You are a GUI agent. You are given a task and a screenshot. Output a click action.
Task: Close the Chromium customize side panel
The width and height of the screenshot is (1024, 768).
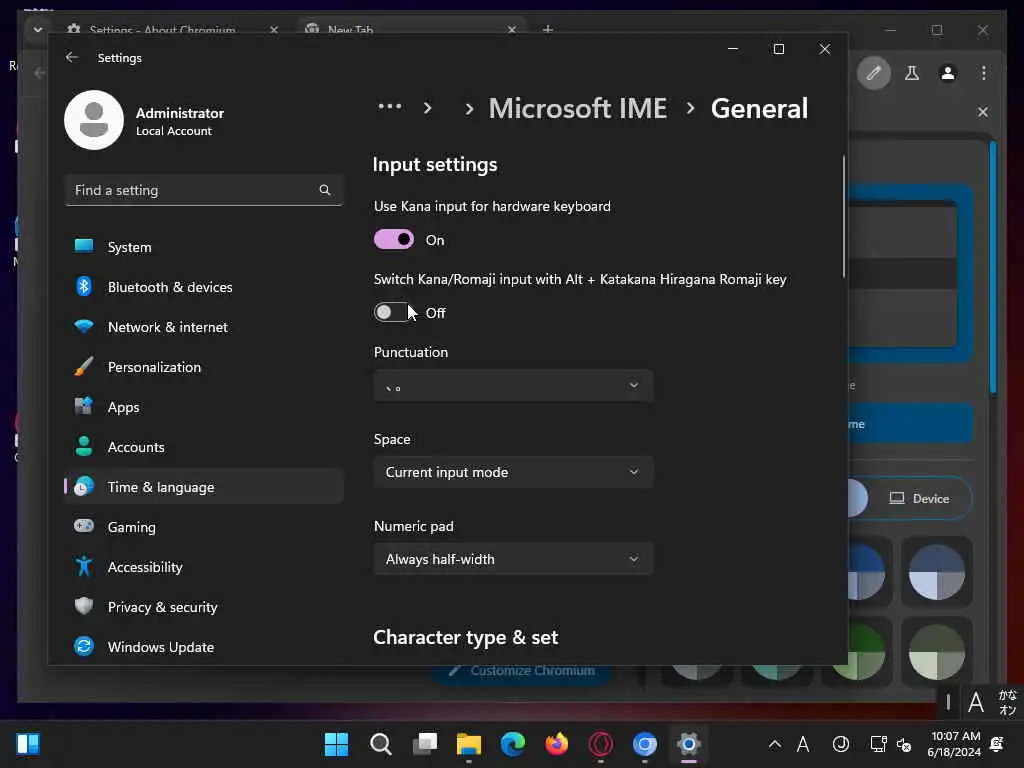pyautogui.click(x=983, y=112)
